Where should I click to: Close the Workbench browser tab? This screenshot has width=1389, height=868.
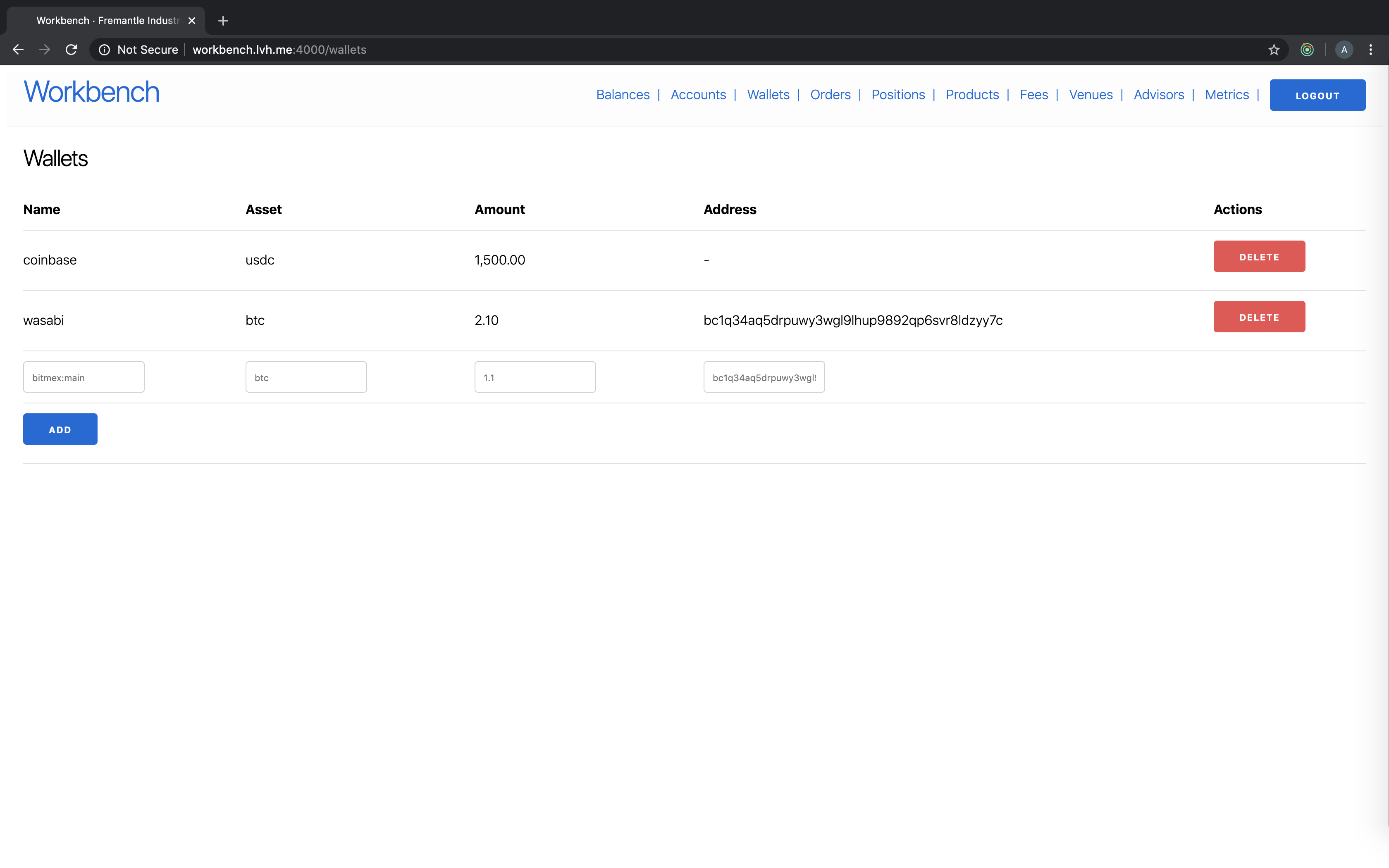(192, 21)
